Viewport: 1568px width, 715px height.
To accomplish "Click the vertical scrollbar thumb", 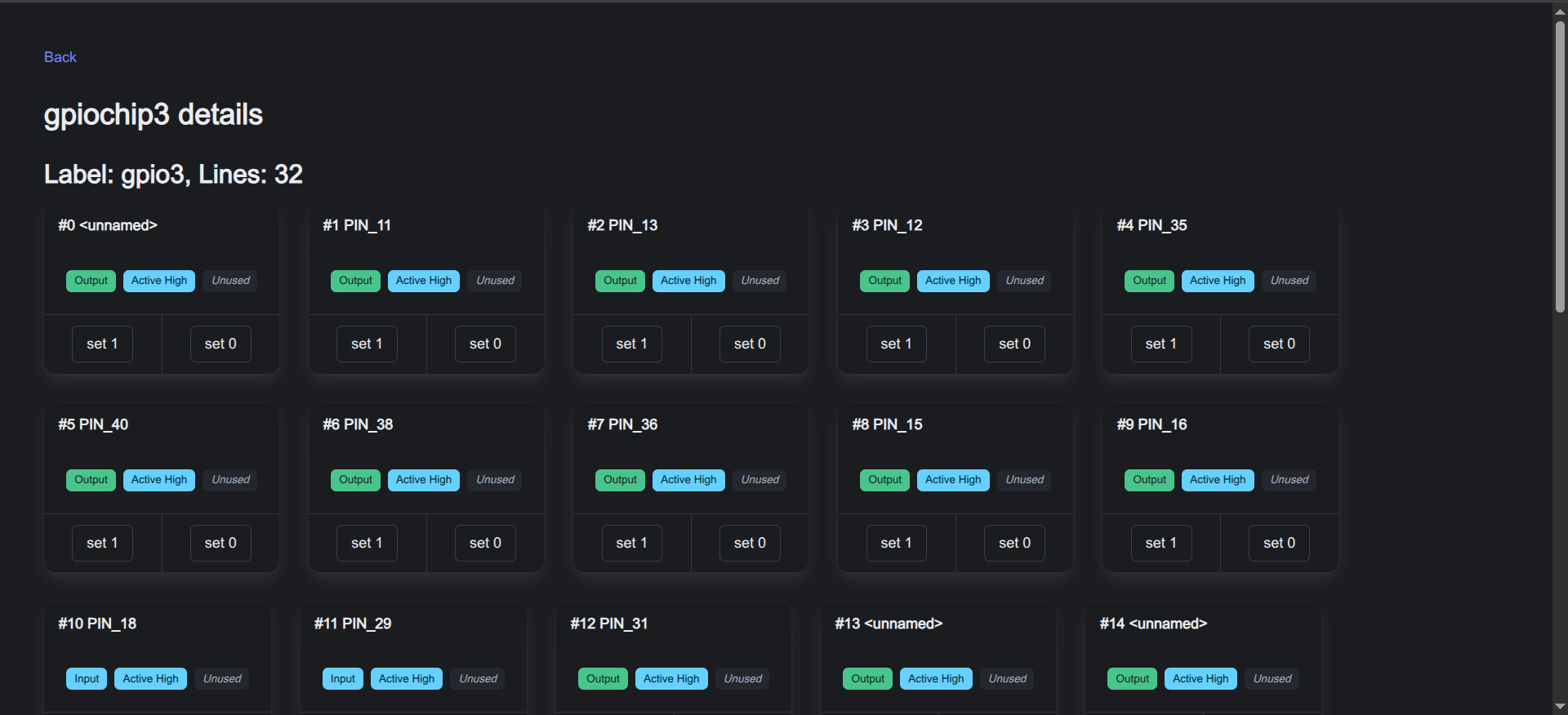I will pos(1560,167).
